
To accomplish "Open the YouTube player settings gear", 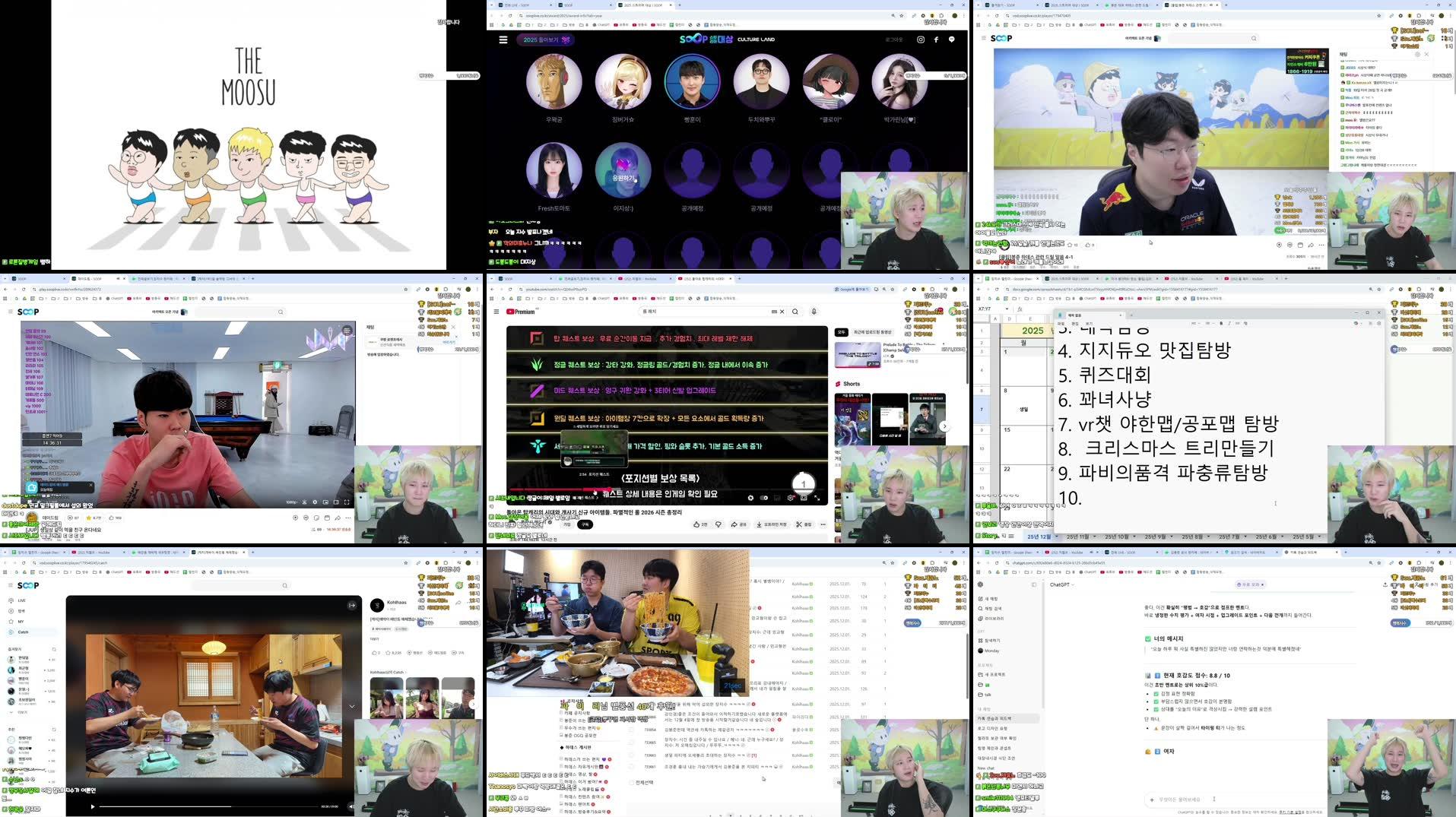I will 790,499.
